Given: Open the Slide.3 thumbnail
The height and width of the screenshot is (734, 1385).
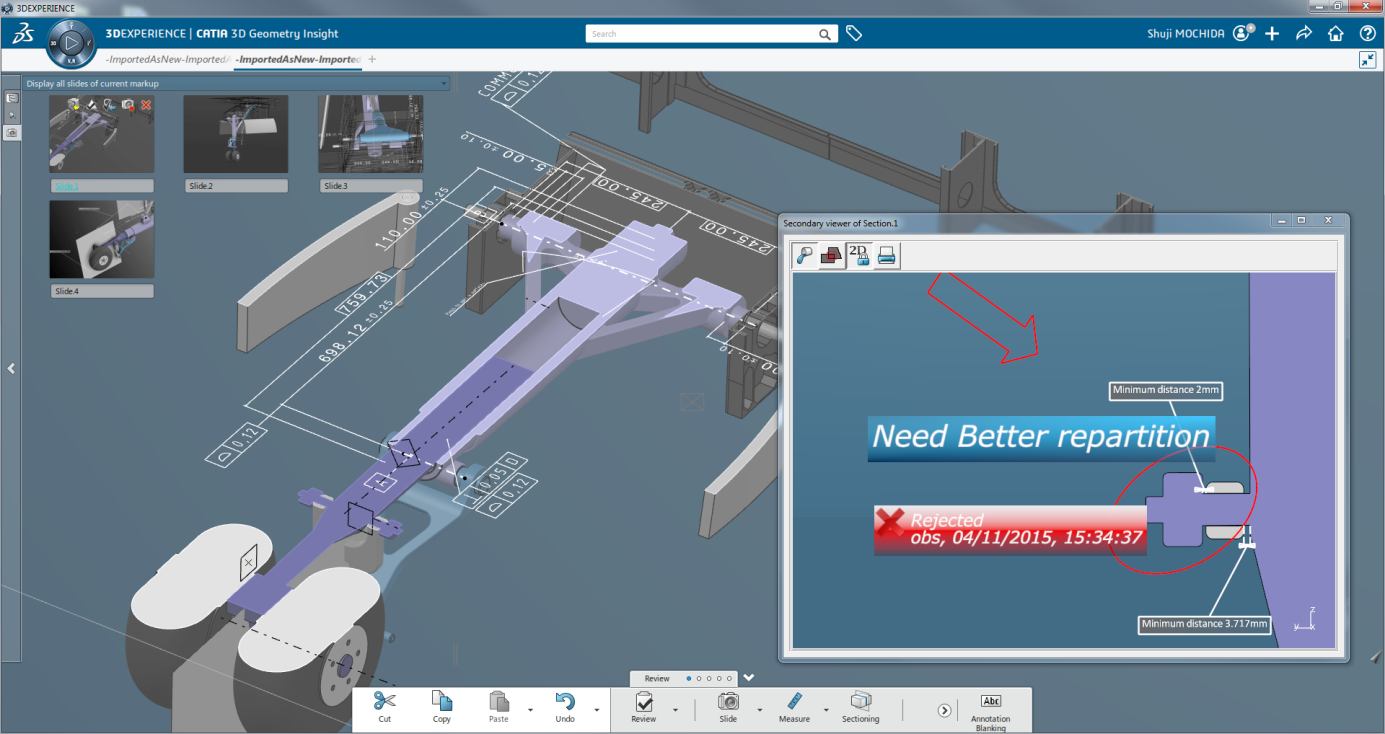Looking at the screenshot, I should click(370, 134).
